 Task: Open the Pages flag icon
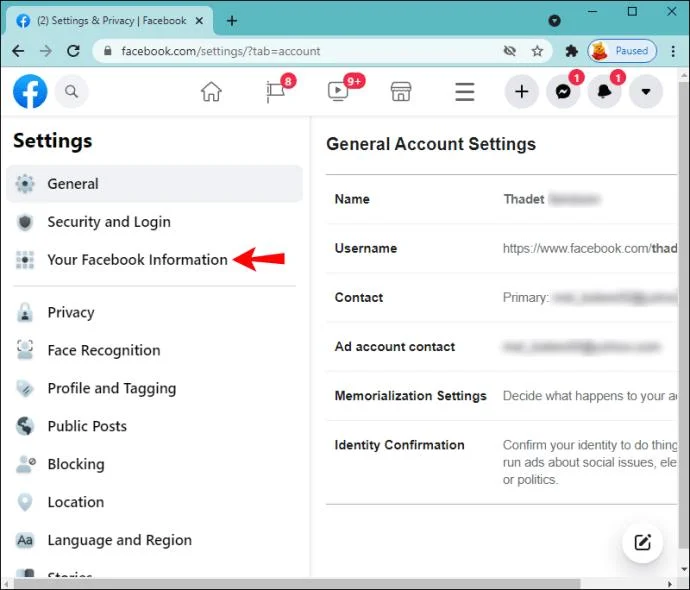tap(276, 92)
